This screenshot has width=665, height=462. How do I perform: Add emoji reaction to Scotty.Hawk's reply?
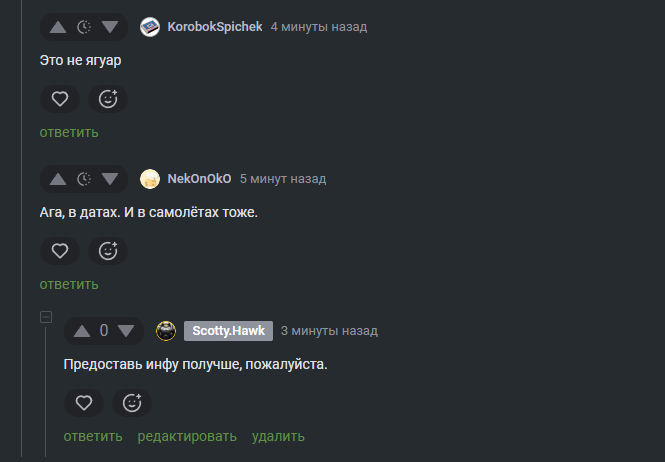tap(132, 403)
